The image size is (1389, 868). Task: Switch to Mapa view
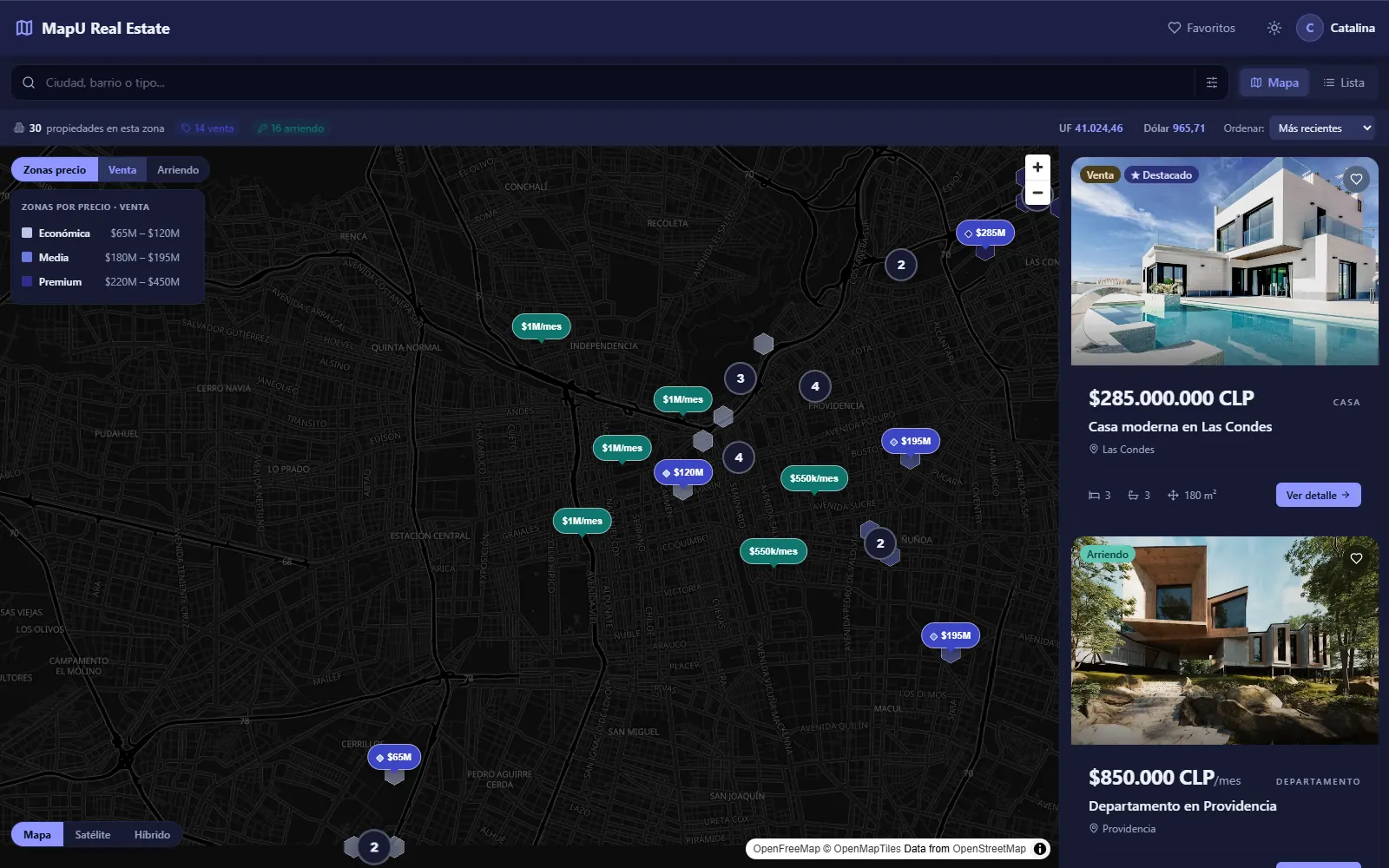pos(1274,82)
